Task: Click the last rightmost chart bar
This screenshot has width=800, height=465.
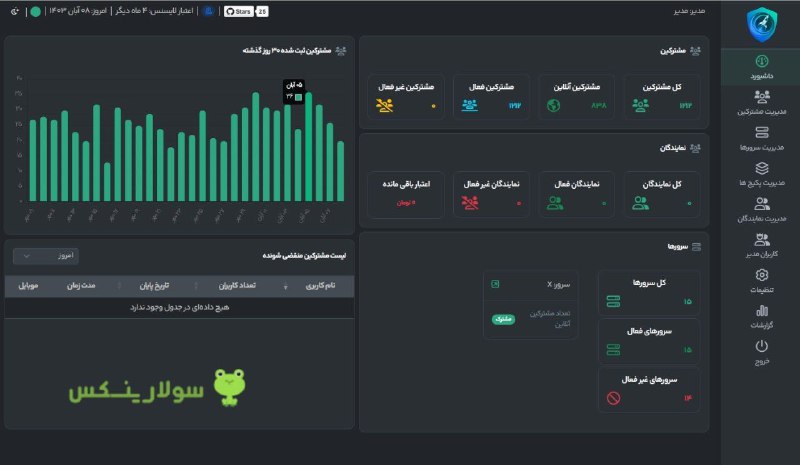Action: point(340,171)
